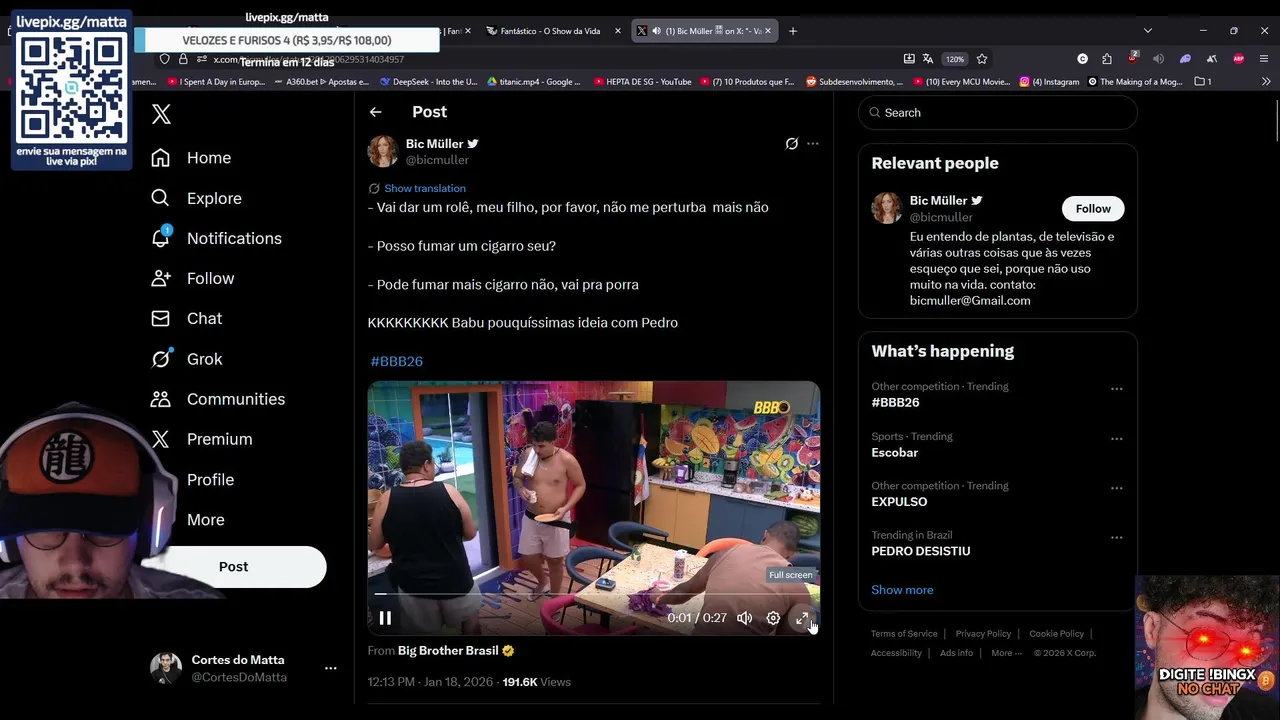Open video settings gear
1280x720 pixels.
[773, 618]
